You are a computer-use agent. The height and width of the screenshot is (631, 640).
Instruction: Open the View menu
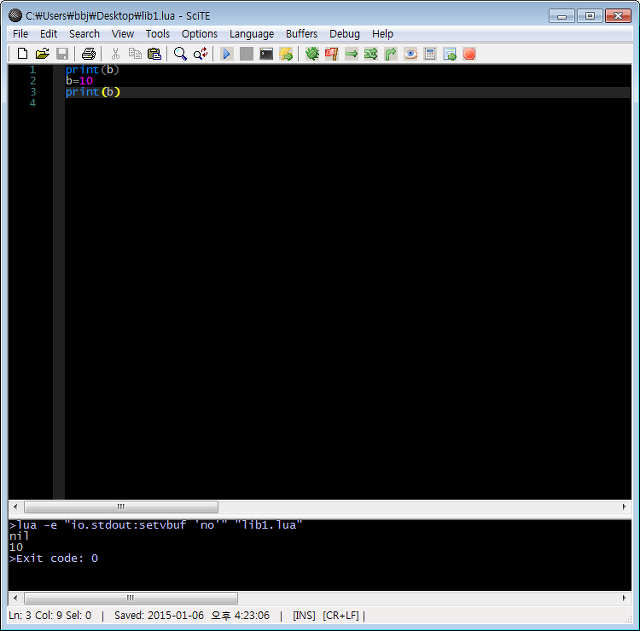(123, 34)
